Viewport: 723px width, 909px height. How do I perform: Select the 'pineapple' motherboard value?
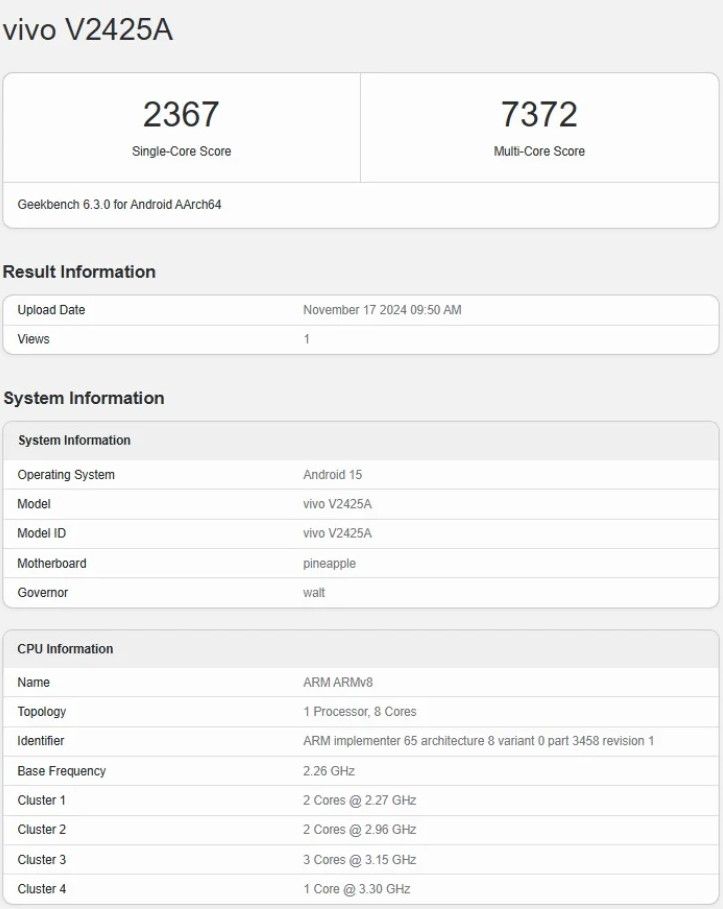tap(329, 563)
